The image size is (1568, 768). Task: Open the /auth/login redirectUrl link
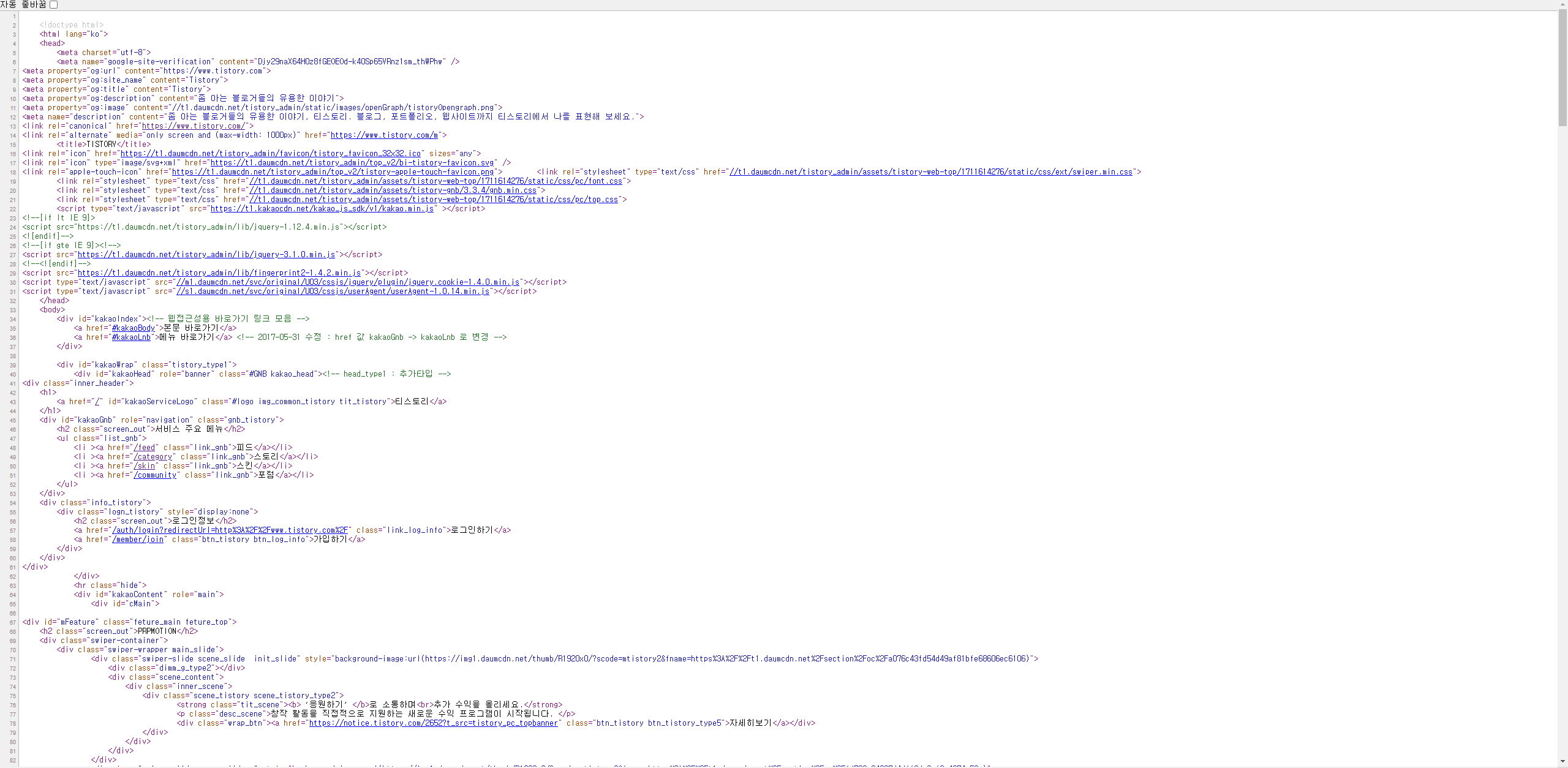pos(230,530)
